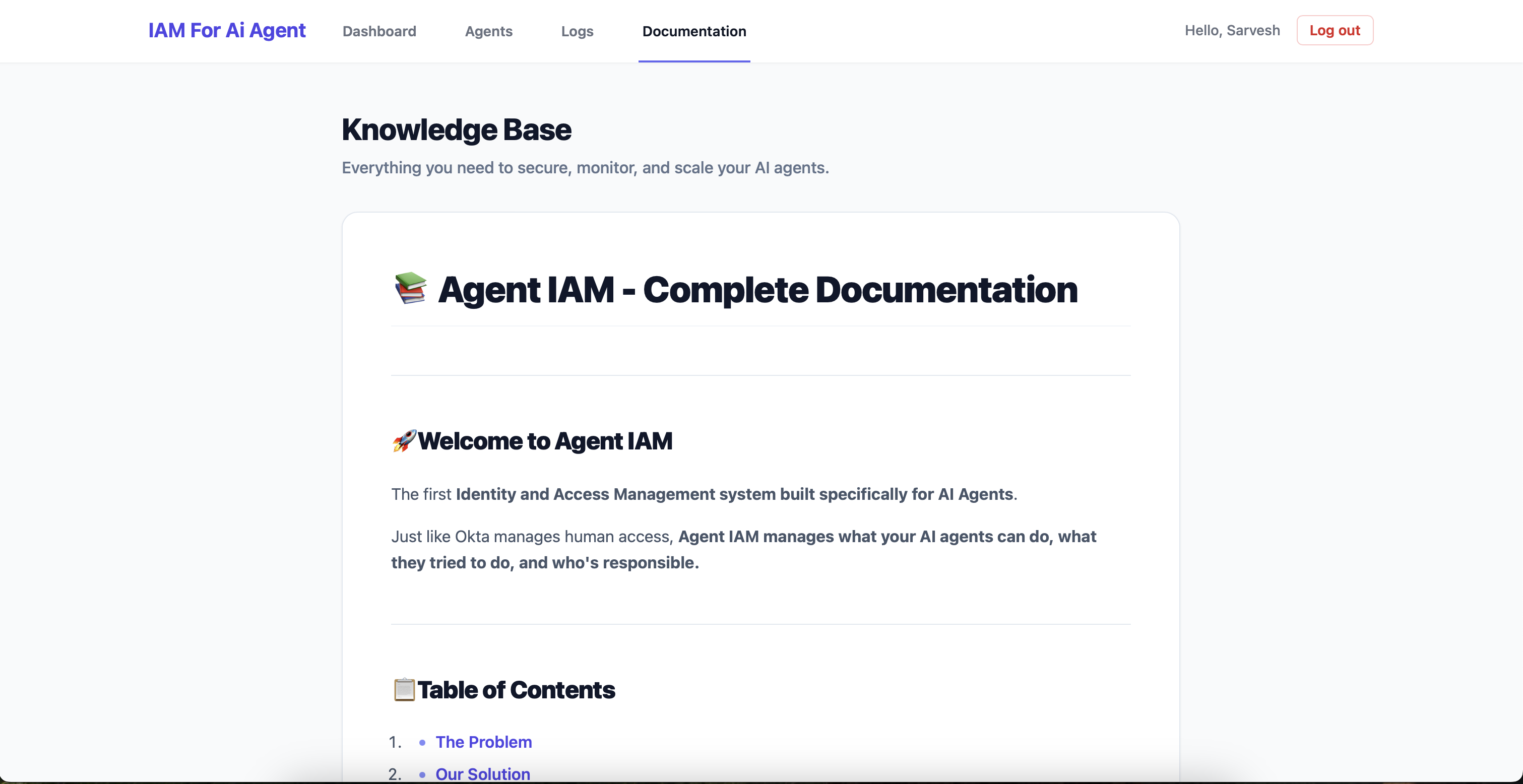Click the rocket icon next to Welcome heading
The width and height of the screenshot is (1523, 784).
click(404, 441)
